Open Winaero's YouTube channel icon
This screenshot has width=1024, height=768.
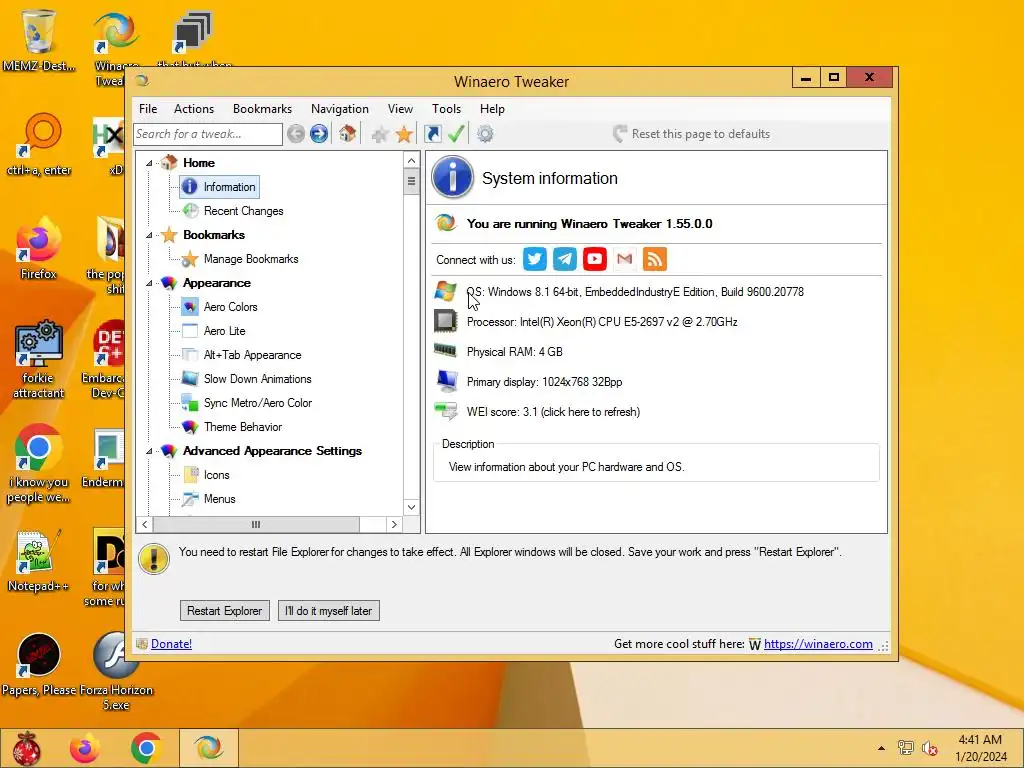tap(594, 259)
